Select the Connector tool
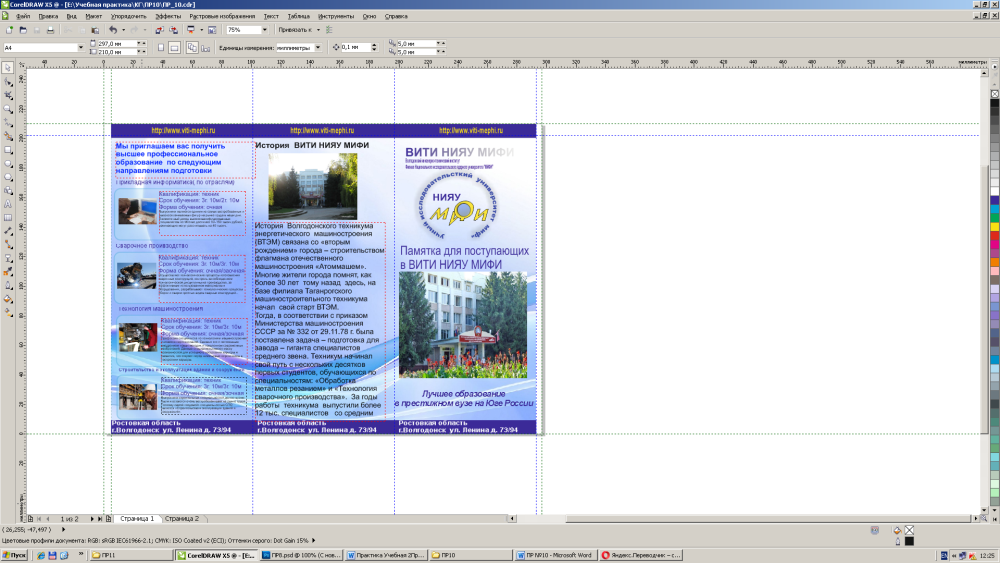 (8, 244)
